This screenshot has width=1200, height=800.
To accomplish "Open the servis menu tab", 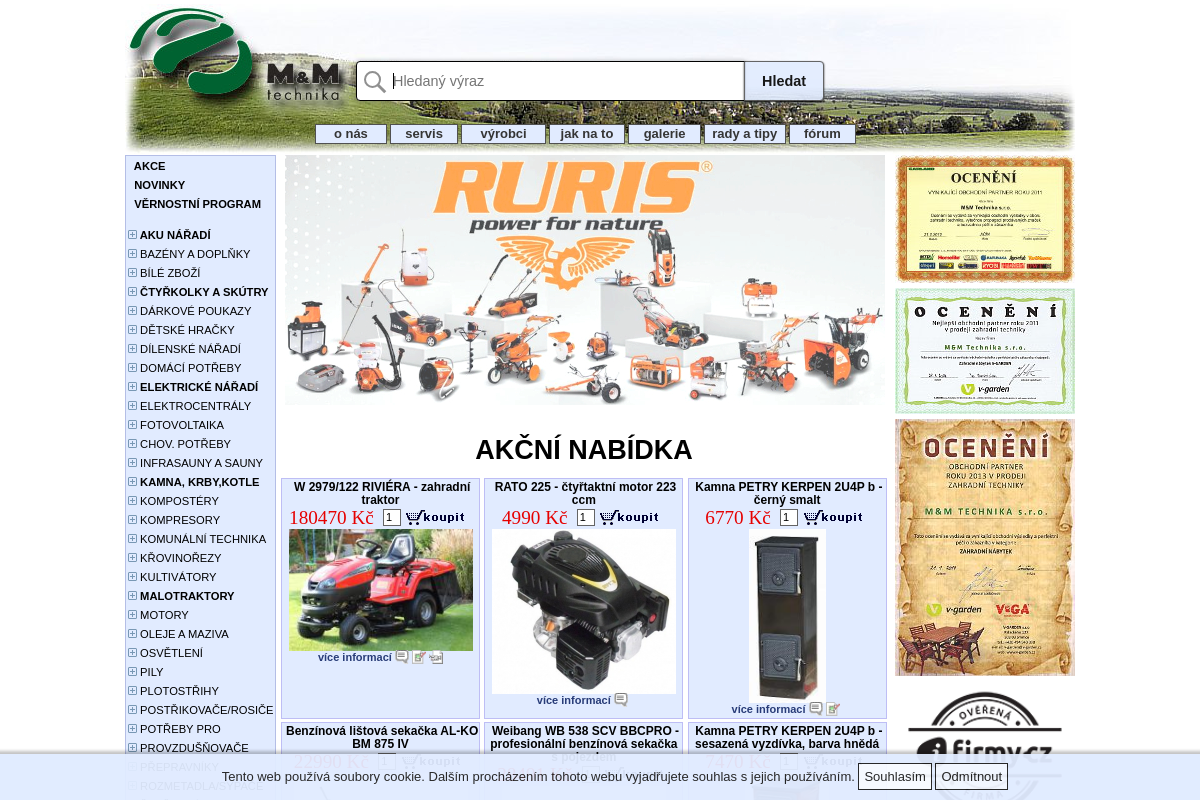I will point(424,134).
